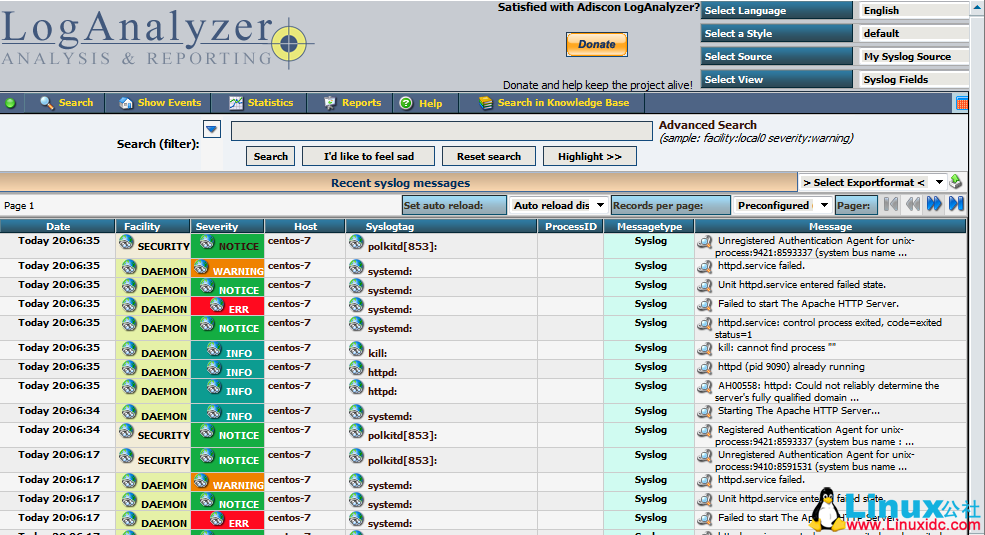Open the Select Exportformat dropdown
The image size is (985, 535).
(873, 183)
